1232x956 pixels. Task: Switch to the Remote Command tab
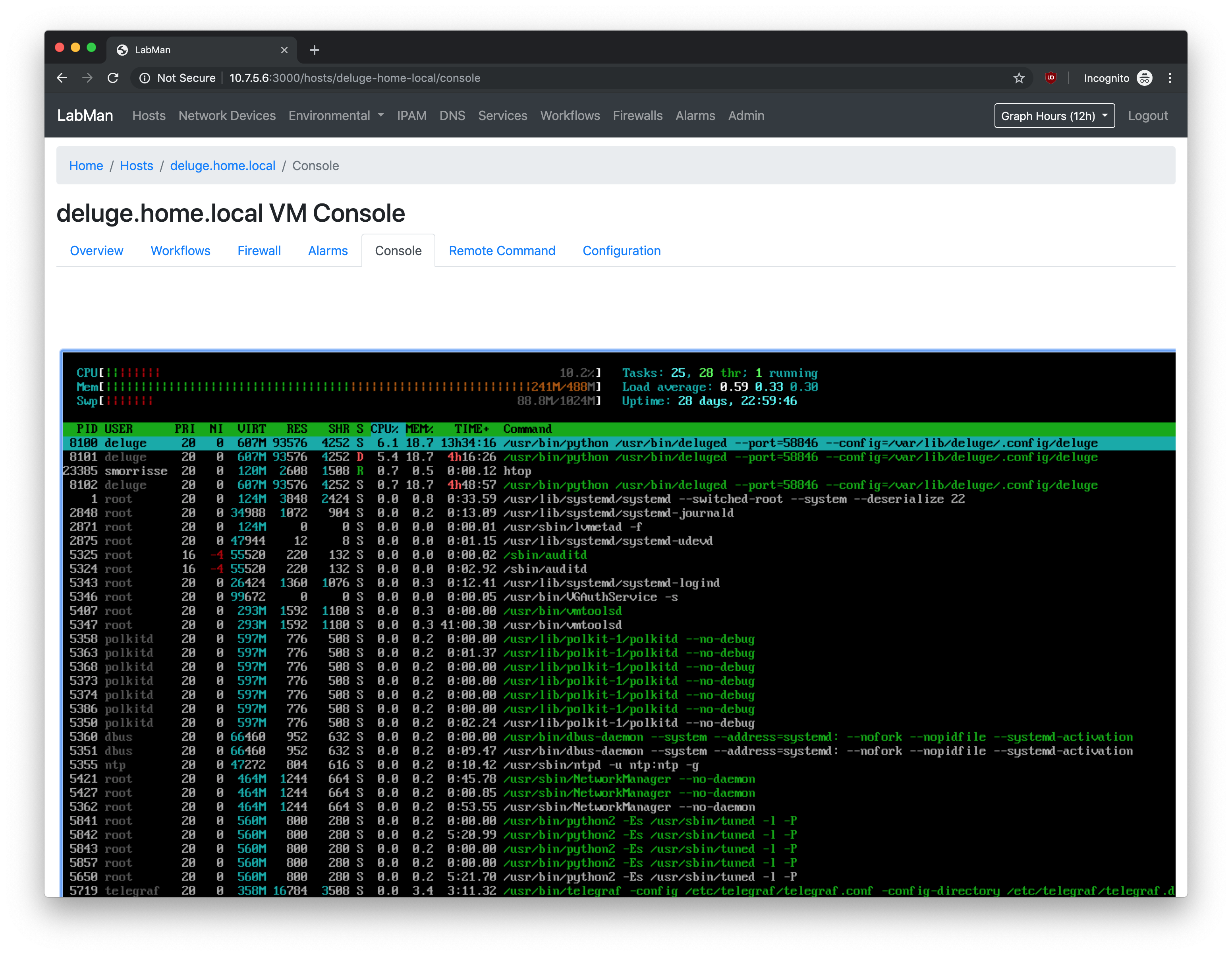tap(502, 251)
